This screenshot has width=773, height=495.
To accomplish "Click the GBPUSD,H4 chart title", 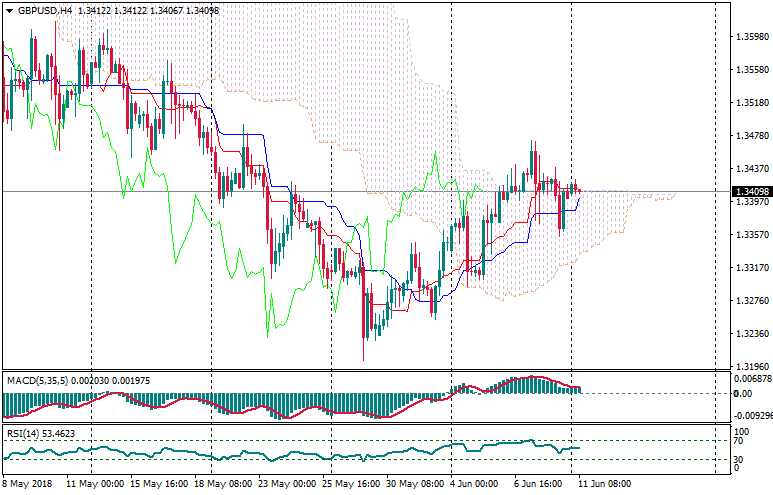I will click(x=44, y=10).
